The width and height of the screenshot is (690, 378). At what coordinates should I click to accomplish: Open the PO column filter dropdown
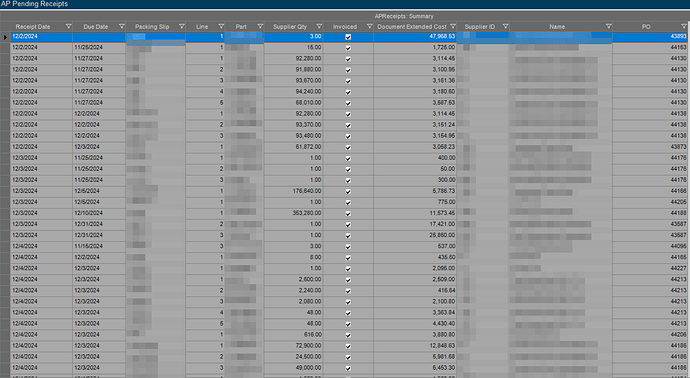pos(684,26)
